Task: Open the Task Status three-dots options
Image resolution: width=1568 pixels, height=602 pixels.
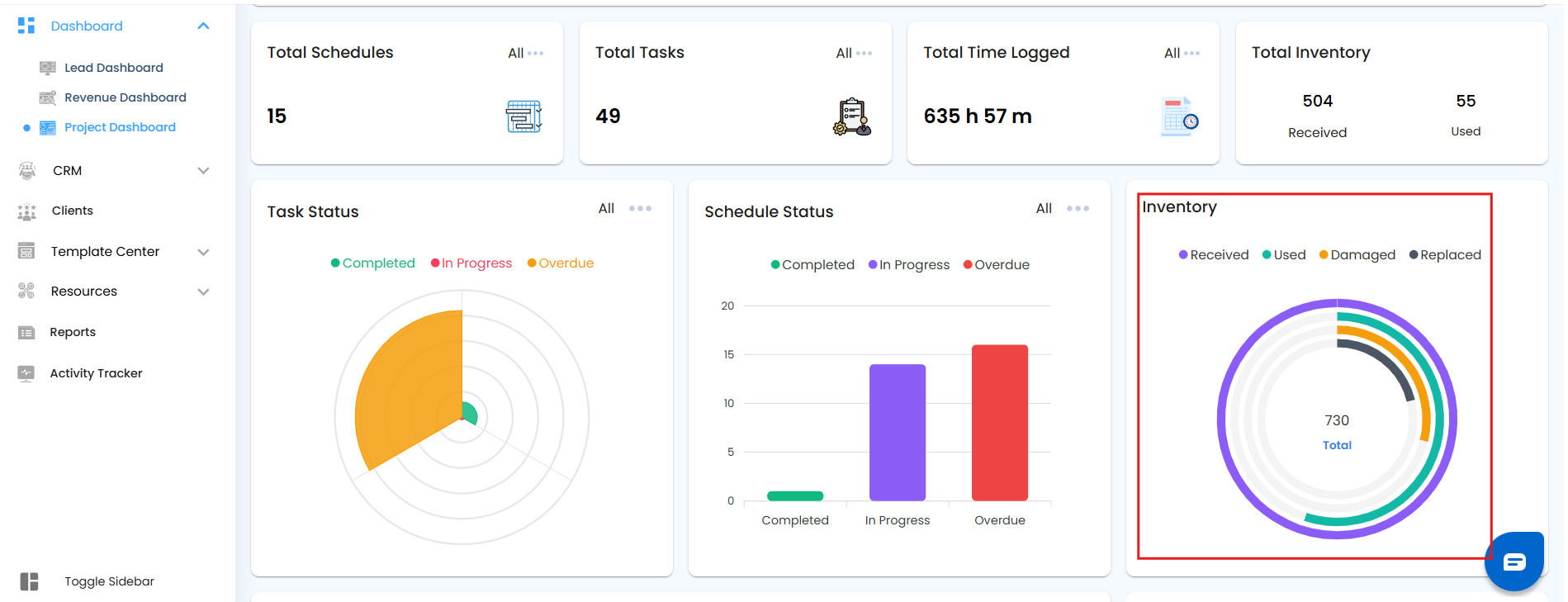Action: tap(640, 209)
